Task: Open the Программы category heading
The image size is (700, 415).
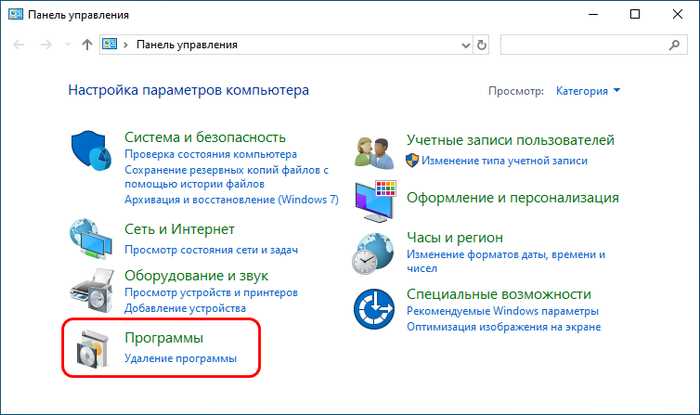Action: point(164,338)
